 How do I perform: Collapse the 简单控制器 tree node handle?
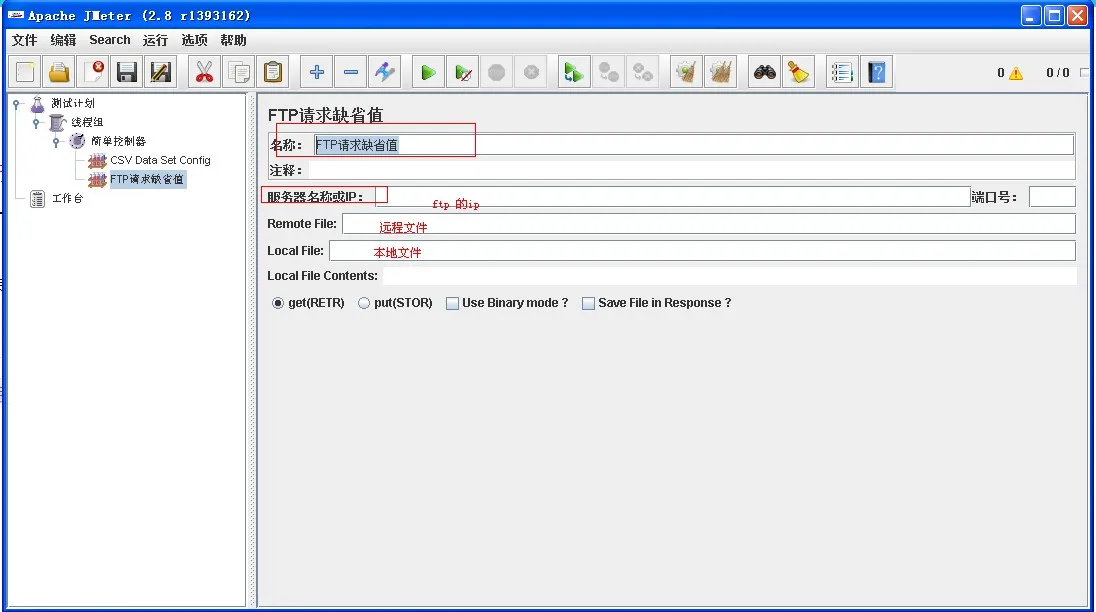coord(56,142)
